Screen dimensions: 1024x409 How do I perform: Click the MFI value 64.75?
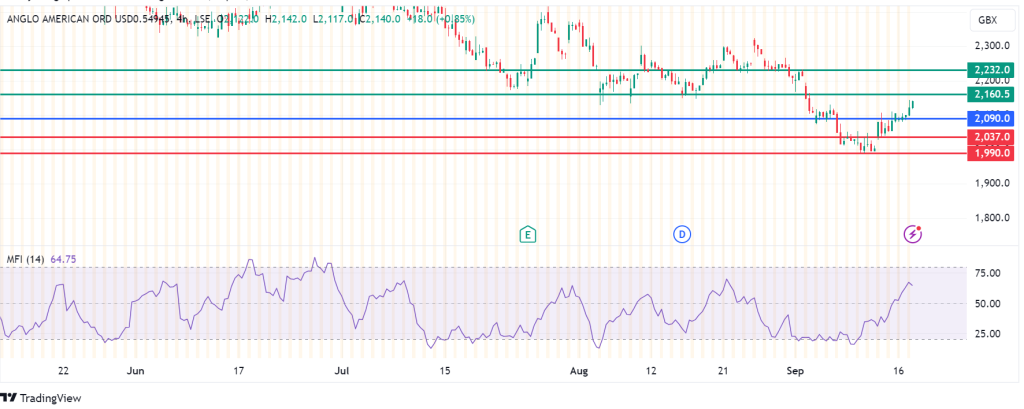click(x=63, y=259)
